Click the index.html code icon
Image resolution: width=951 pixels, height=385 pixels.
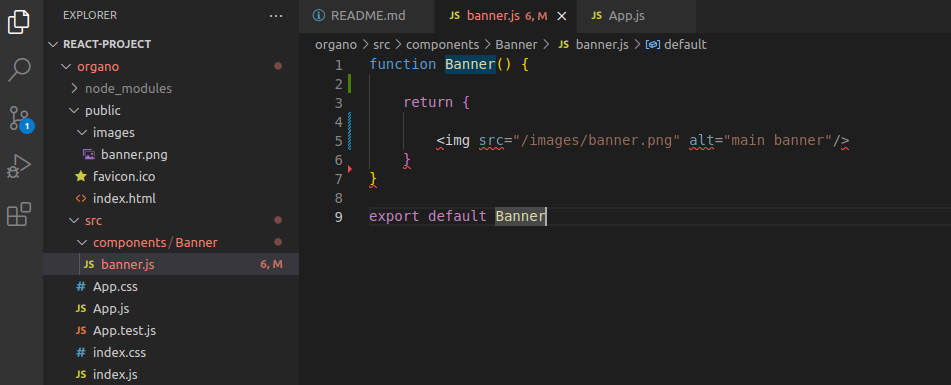(81, 198)
